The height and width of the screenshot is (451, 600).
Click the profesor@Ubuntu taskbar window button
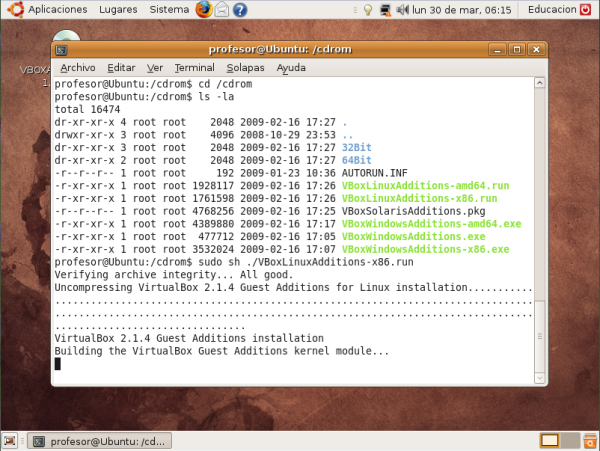click(x=100, y=440)
